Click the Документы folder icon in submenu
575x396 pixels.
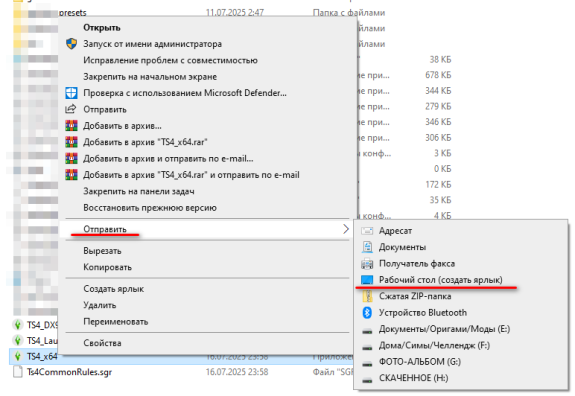point(367,247)
